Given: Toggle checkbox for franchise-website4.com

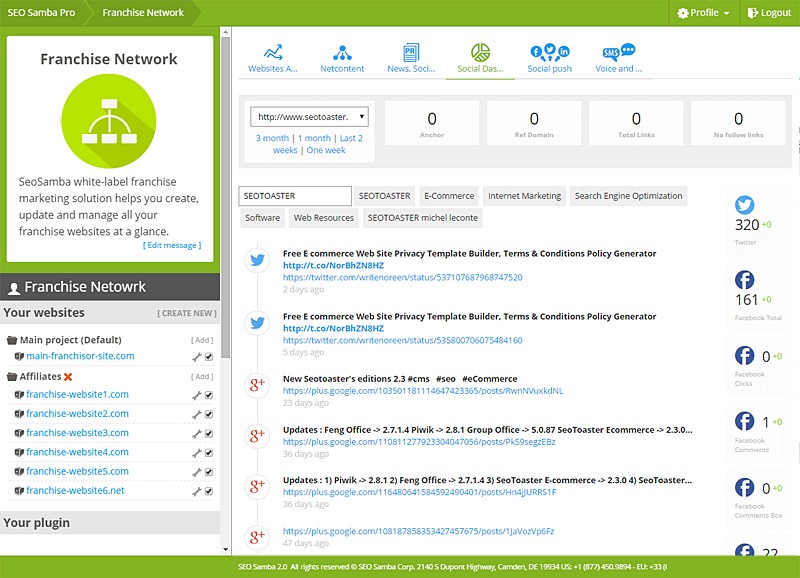Looking at the screenshot, I should click(209, 453).
